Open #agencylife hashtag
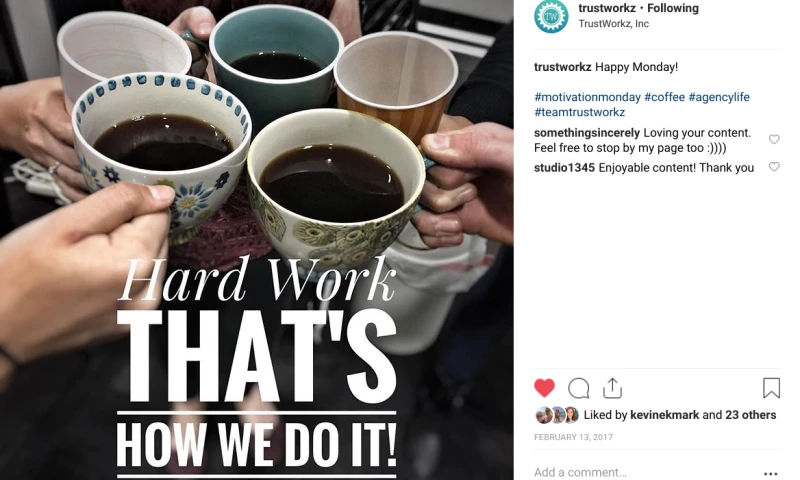The height and width of the screenshot is (480, 800). [x=719, y=97]
